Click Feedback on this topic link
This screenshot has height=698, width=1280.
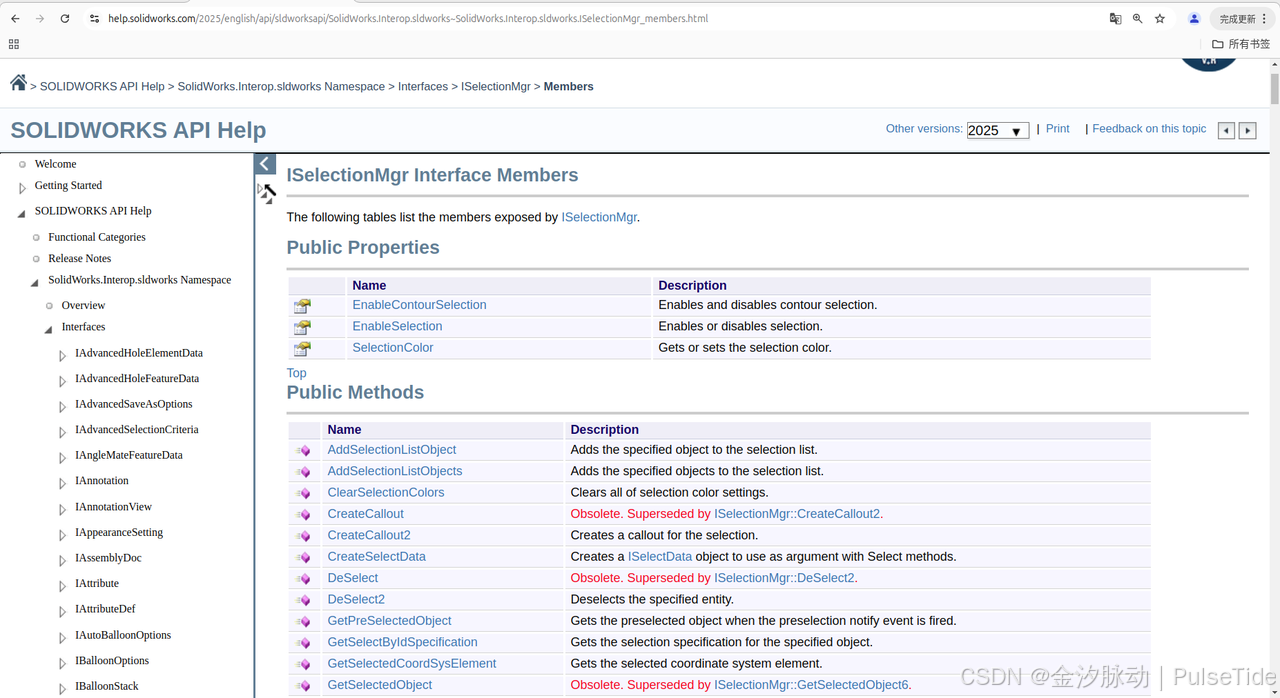(1149, 129)
